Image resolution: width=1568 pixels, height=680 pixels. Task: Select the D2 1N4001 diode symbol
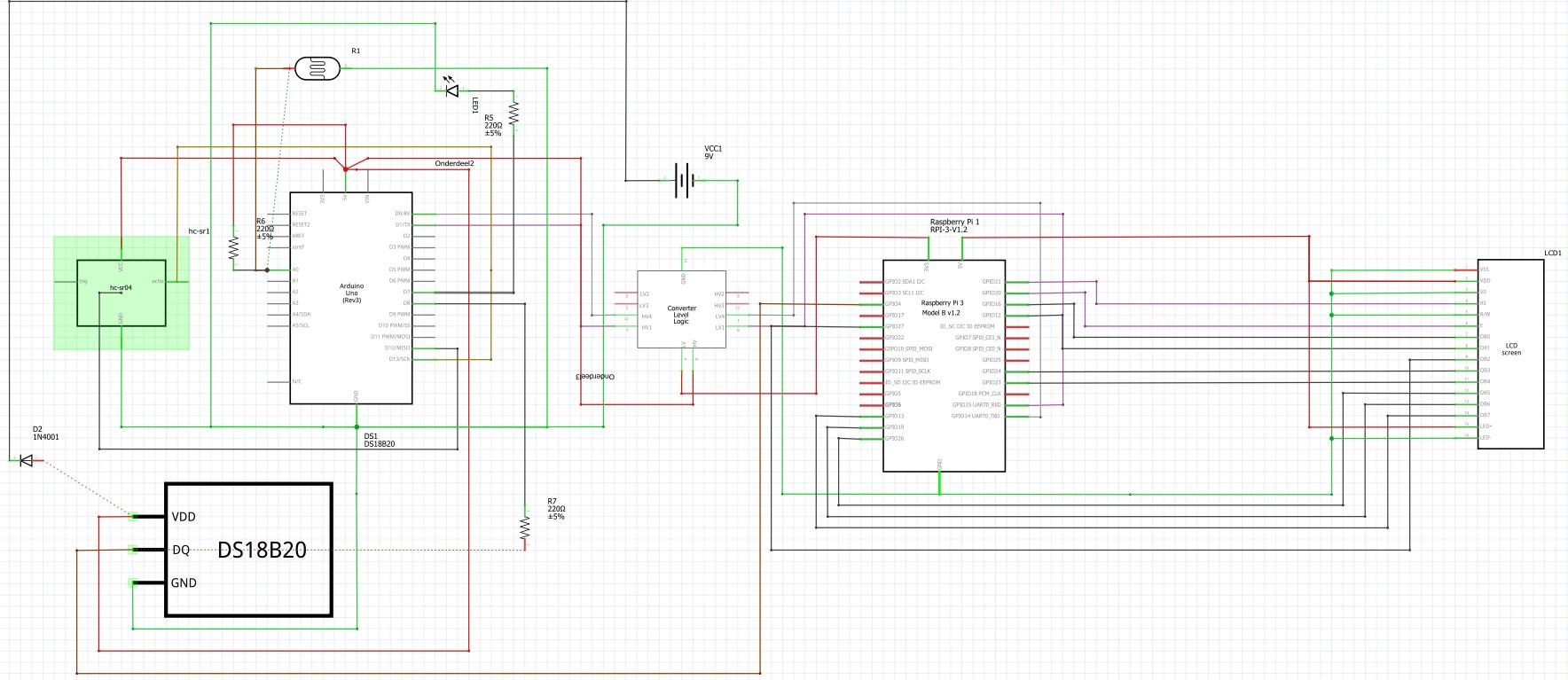coord(26,460)
